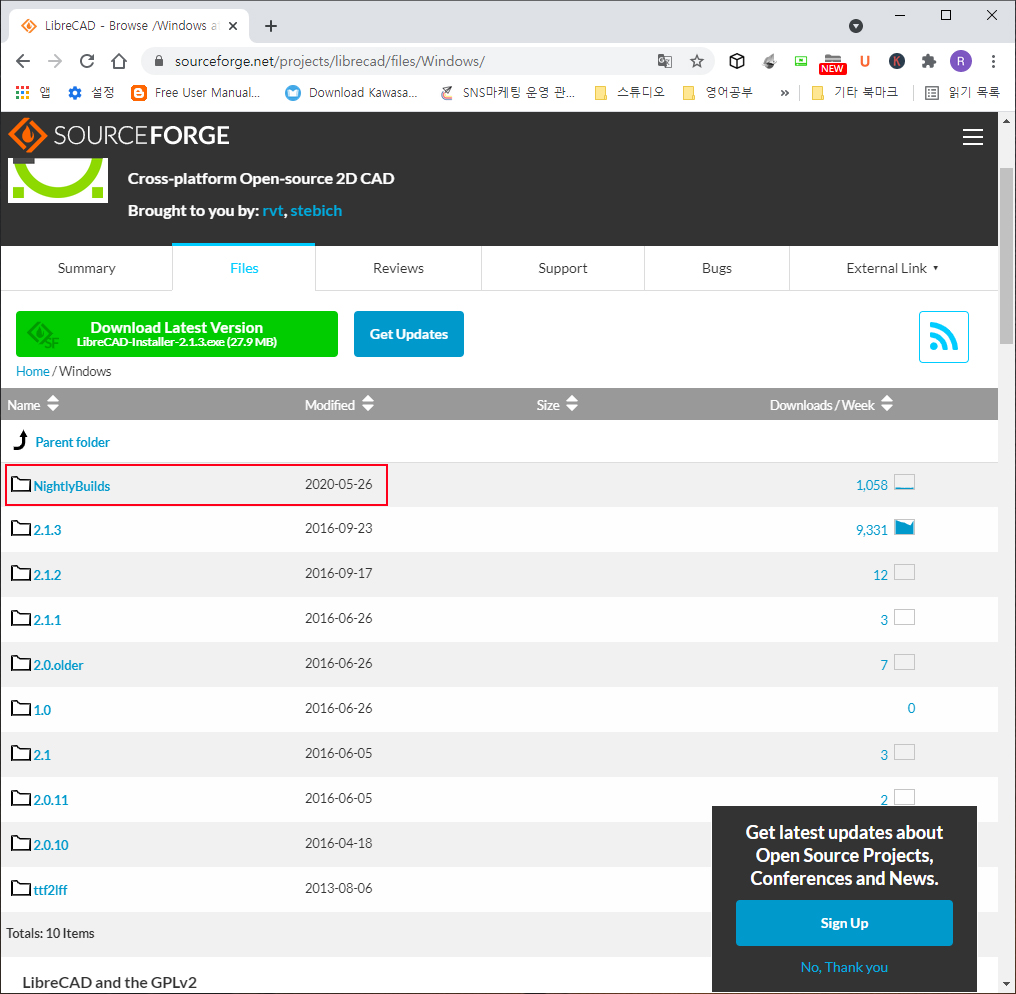The image size is (1016, 994).
Task: Open the reading list icon
Action: [x=932, y=93]
